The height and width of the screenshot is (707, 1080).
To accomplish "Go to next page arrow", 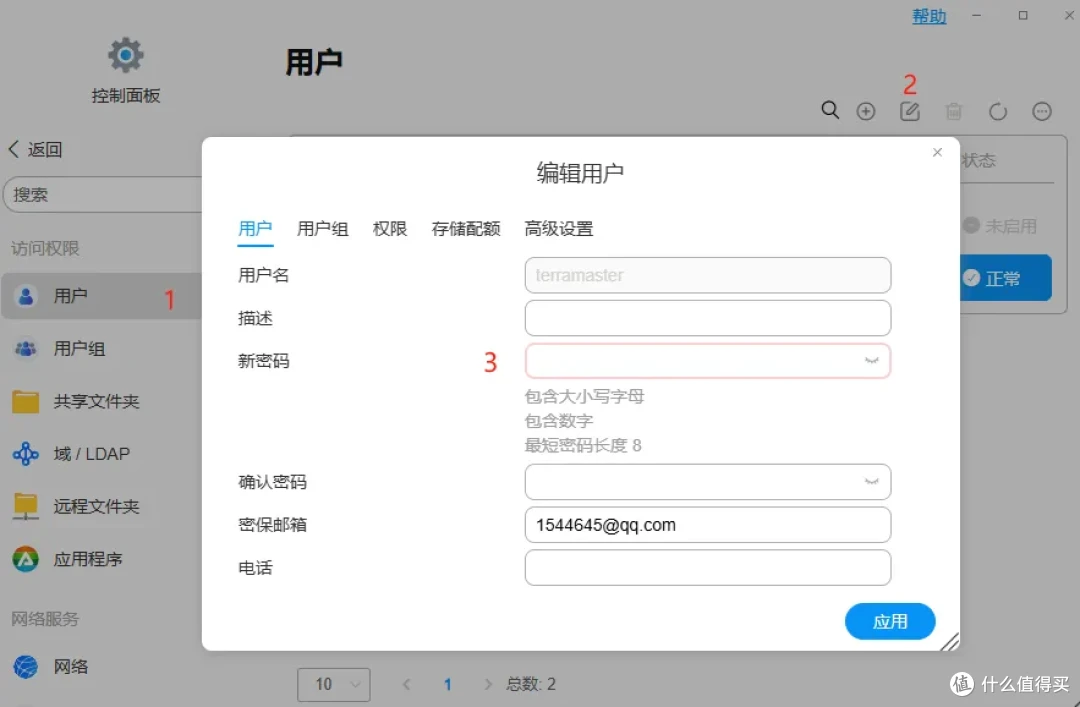I will 488,684.
